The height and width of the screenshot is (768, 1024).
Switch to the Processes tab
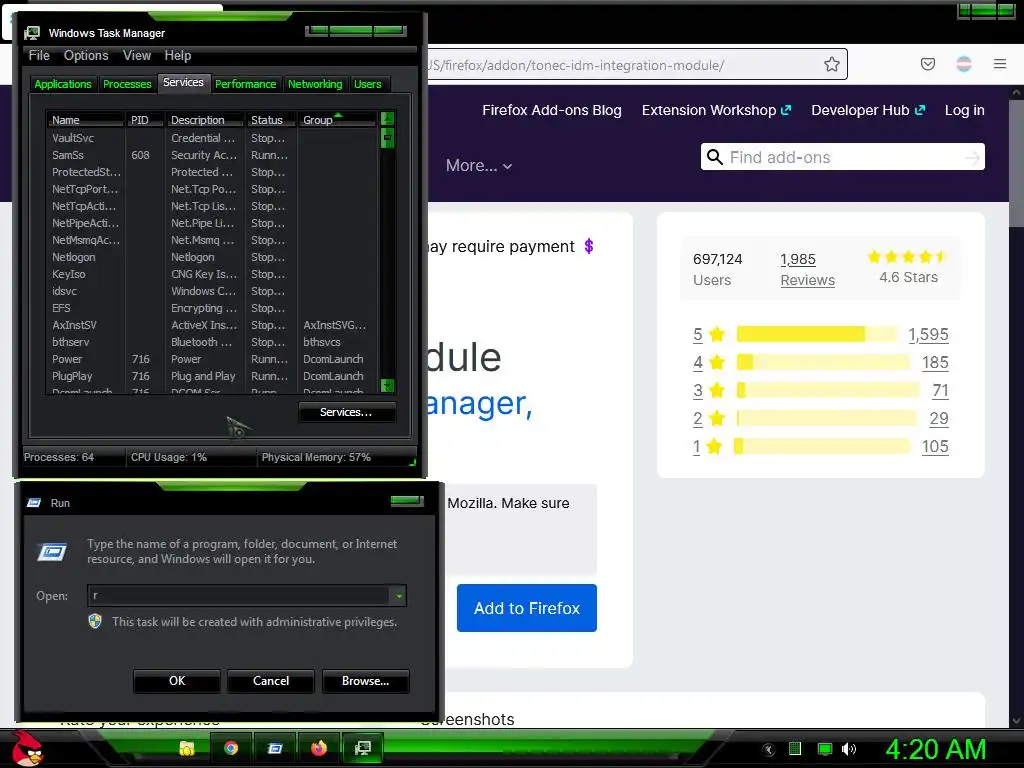pos(127,84)
